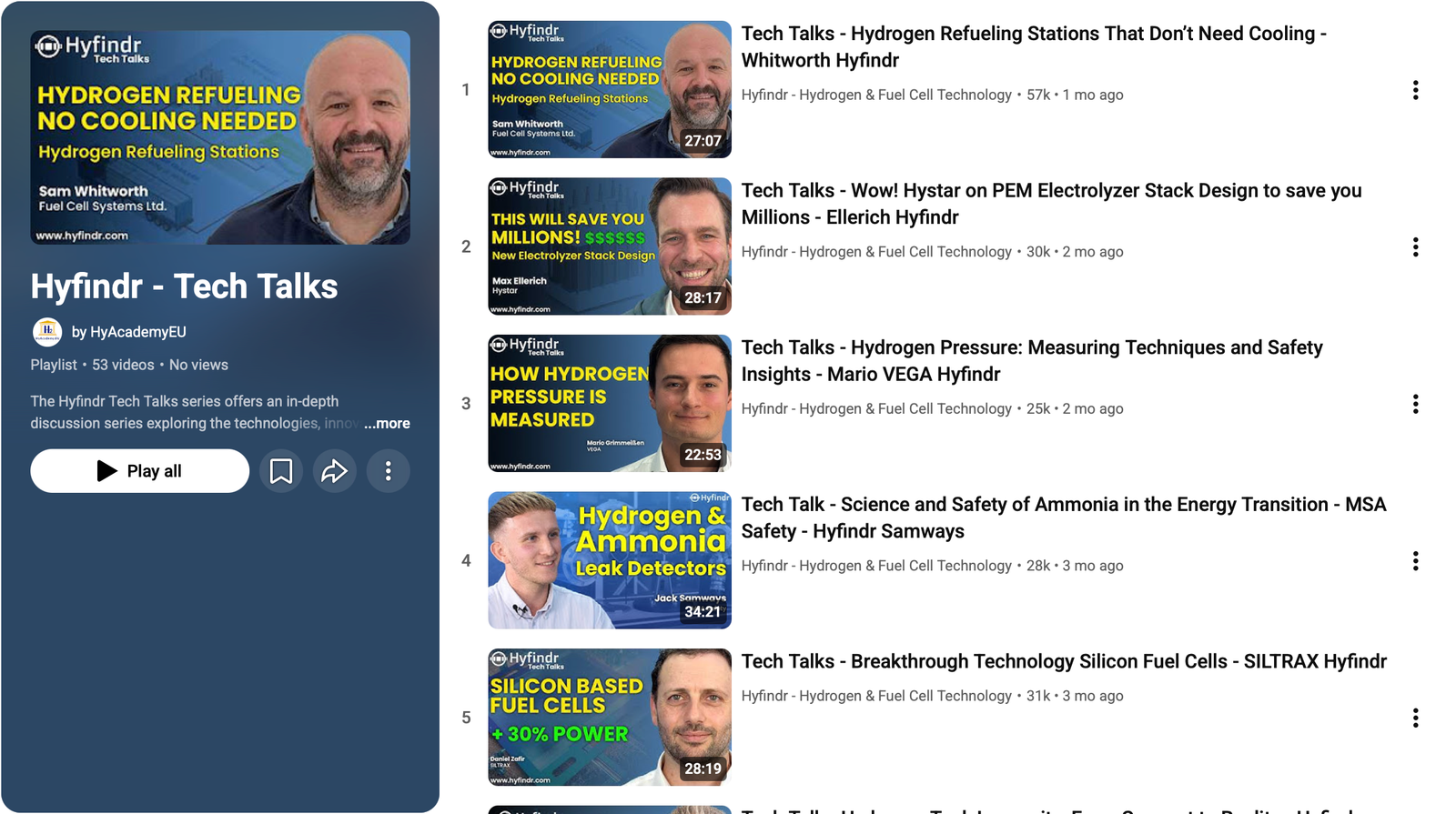Click the 27:07 duration badge
This screenshot has width=1456, height=814.
[x=703, y=141]
